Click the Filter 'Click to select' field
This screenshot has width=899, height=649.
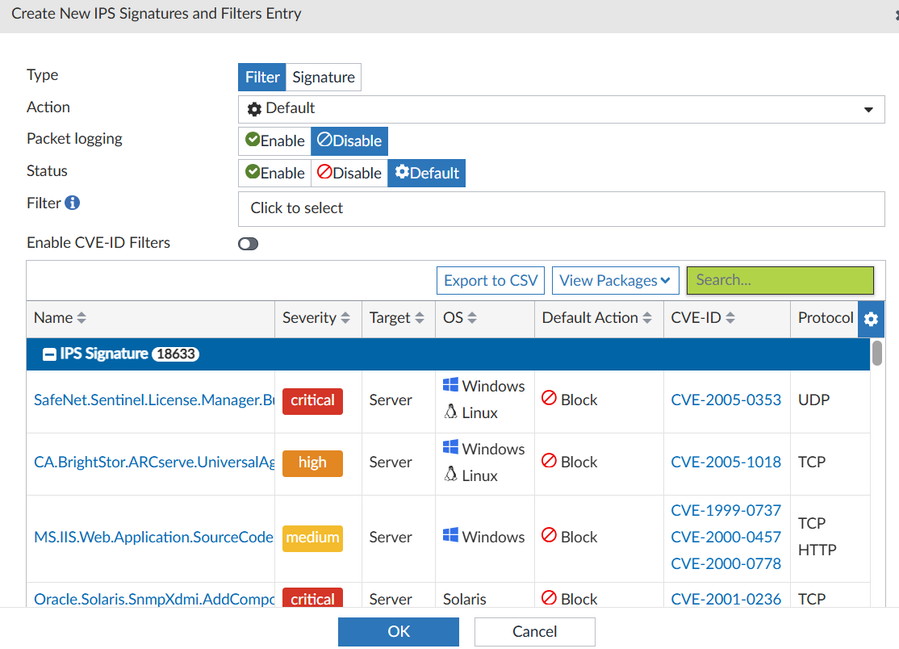(561, 209)
